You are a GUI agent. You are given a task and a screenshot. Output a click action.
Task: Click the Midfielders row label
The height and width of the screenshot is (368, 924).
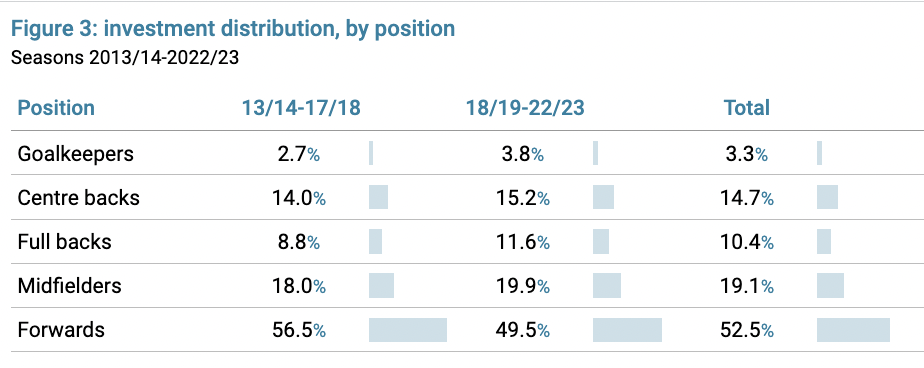click(70, 286)
